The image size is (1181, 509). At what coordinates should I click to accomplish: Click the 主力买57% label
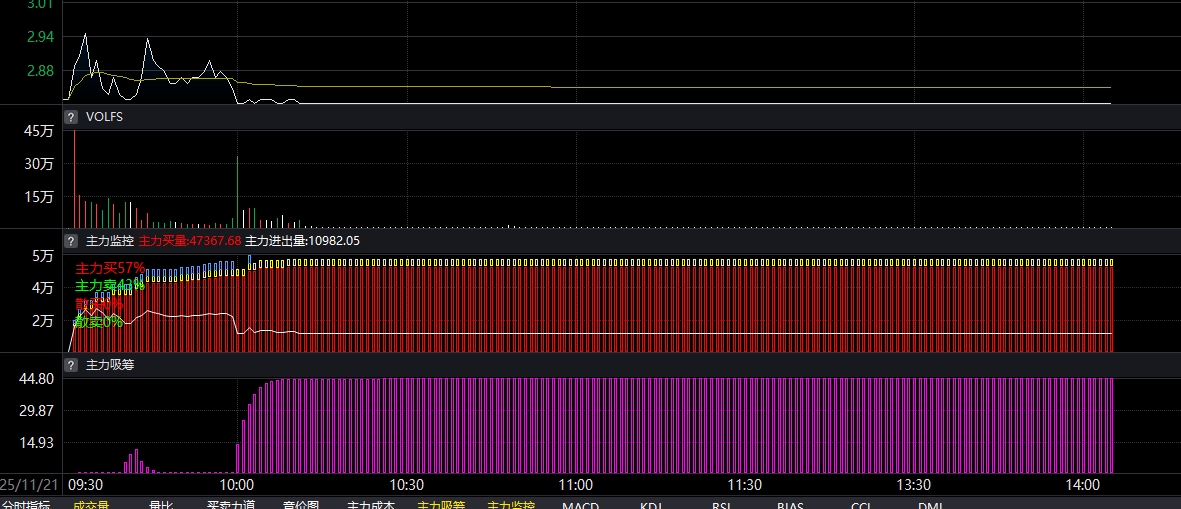click(110, 268)
